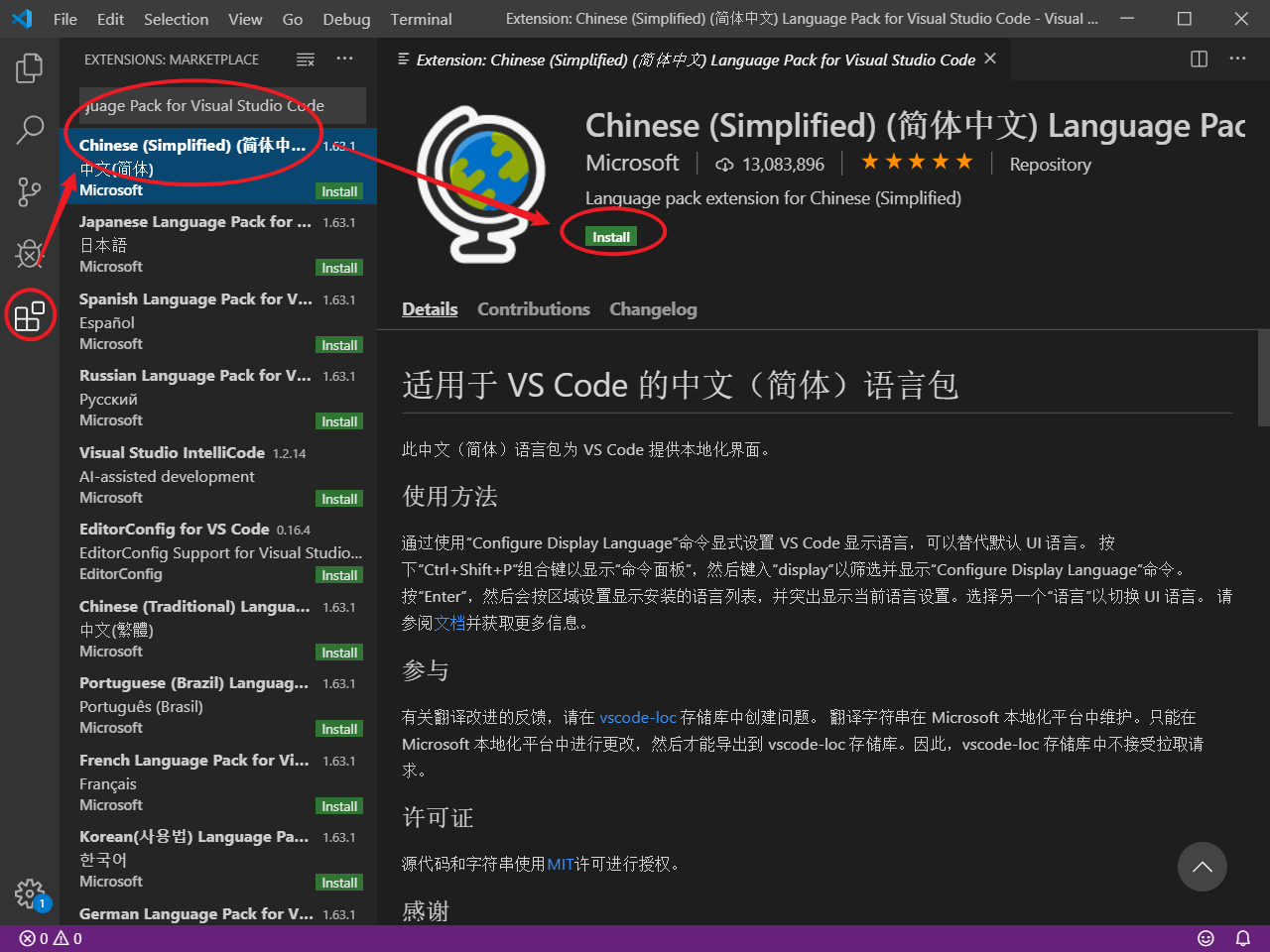Click the smiley feedback icon in status bar
1270x952 pixels.
pyautogui.click(x=1206, y=938)
